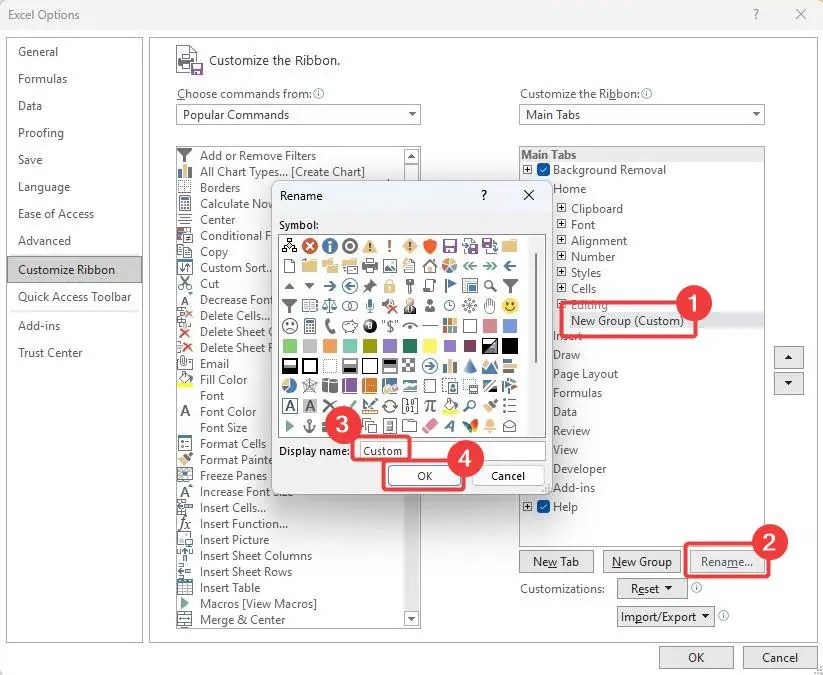
Task: Expand the Cells group
Action: 561,288
